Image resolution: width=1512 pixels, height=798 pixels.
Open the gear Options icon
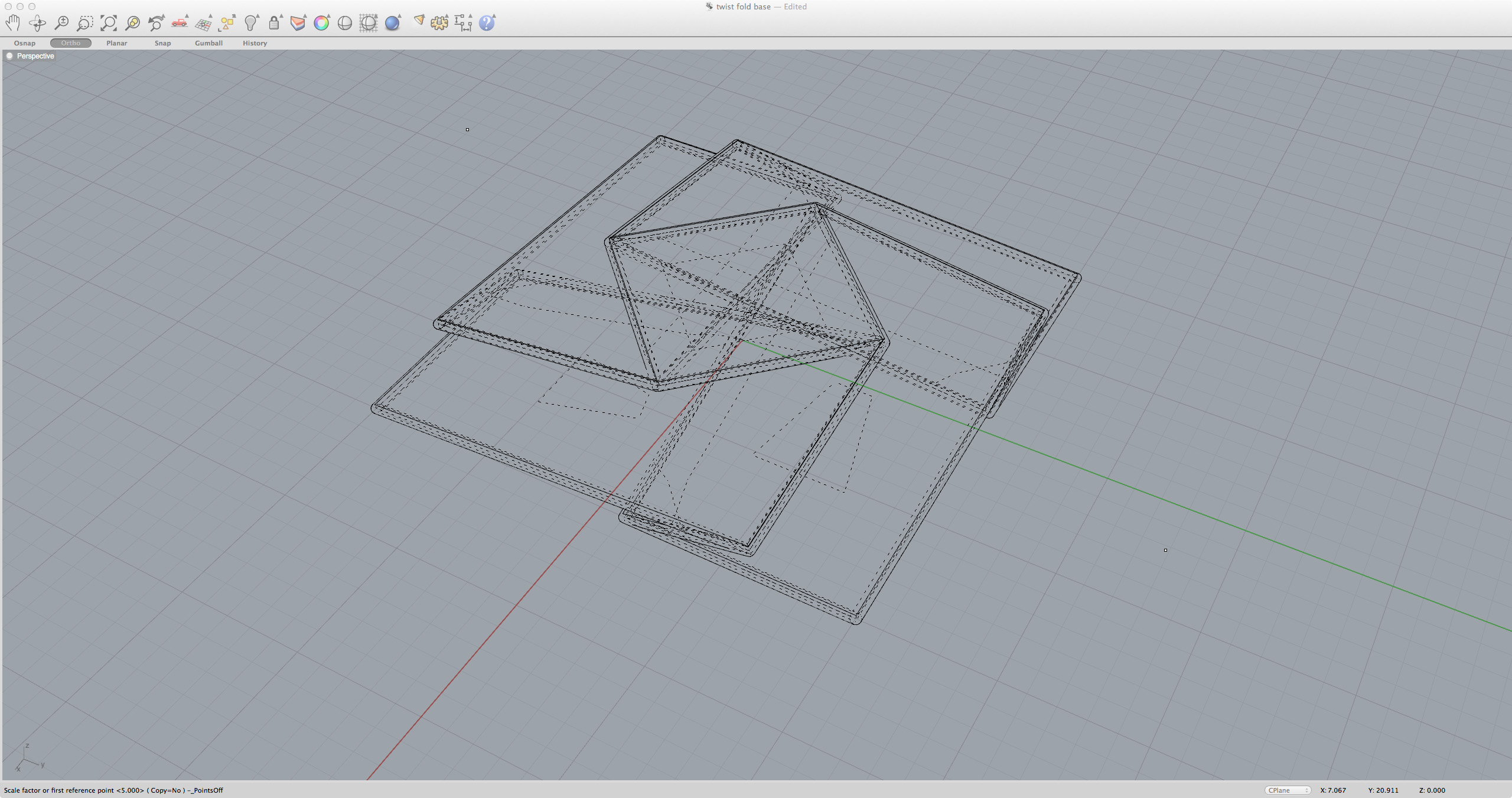439,23
